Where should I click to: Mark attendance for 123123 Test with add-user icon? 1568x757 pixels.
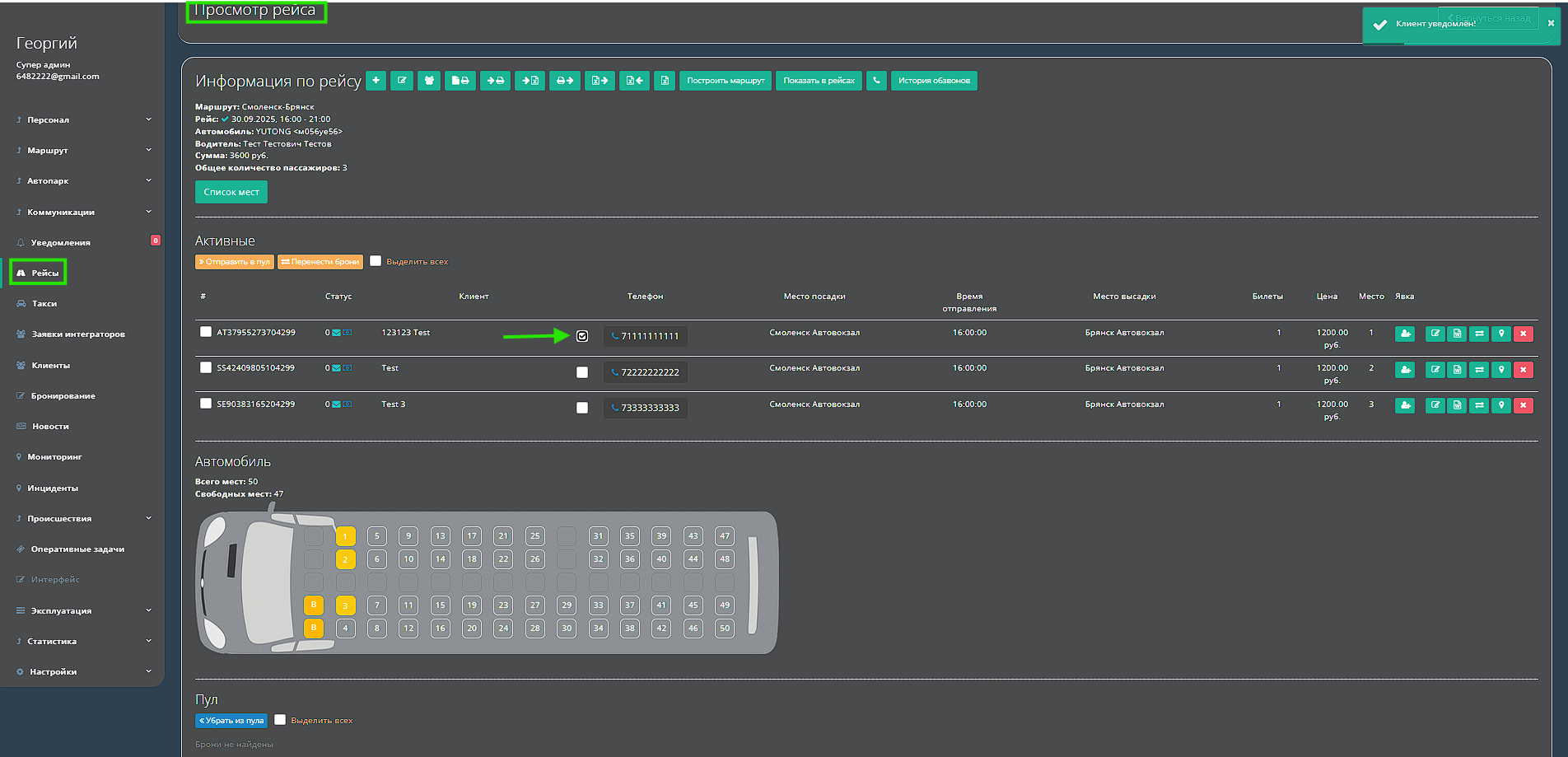[1405, 334]
